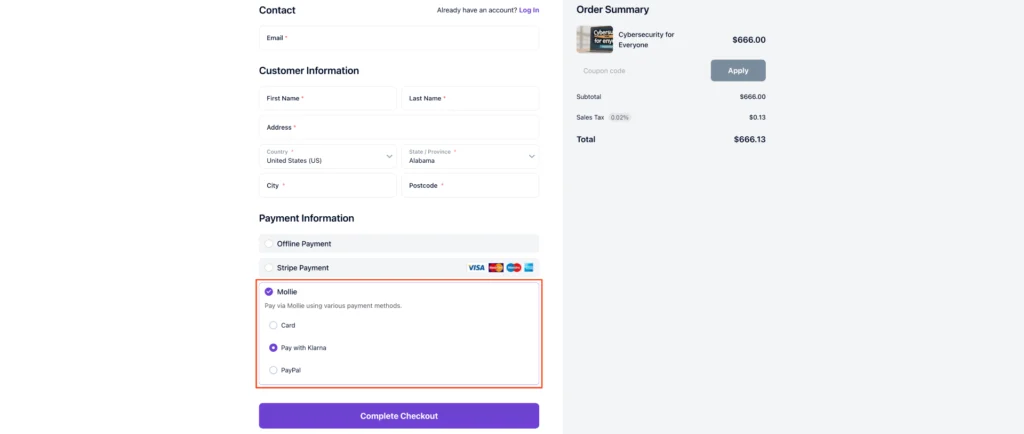Select the Mollie payment option
Viewport: 1024px width, 434px height.
268,292
